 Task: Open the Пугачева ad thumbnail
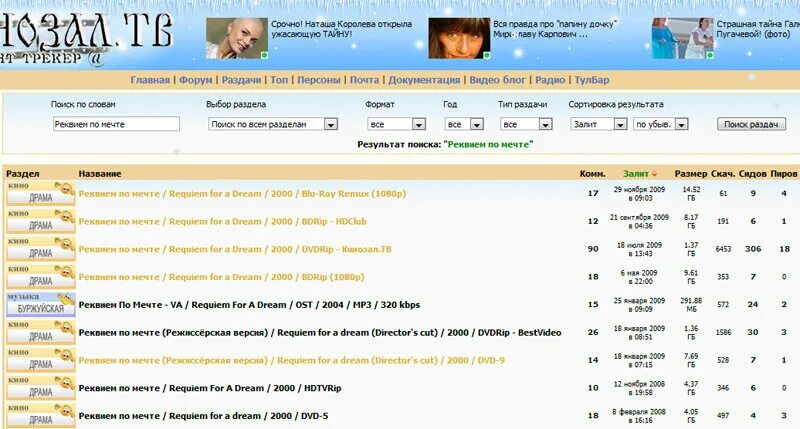[x=683, y=38]
